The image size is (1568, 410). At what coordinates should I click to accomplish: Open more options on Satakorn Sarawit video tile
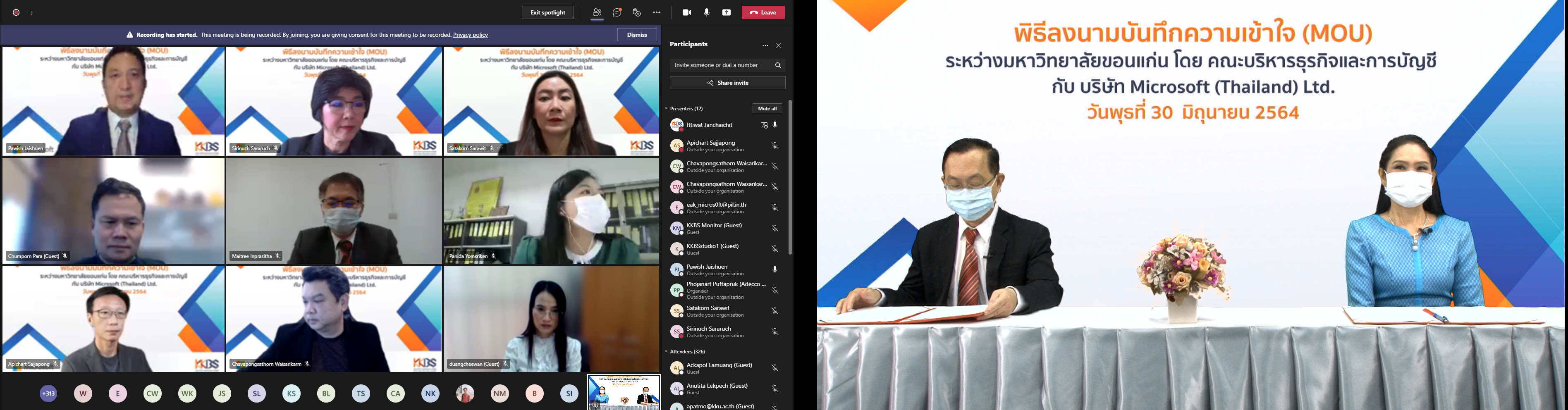click(x=500, y=148)
